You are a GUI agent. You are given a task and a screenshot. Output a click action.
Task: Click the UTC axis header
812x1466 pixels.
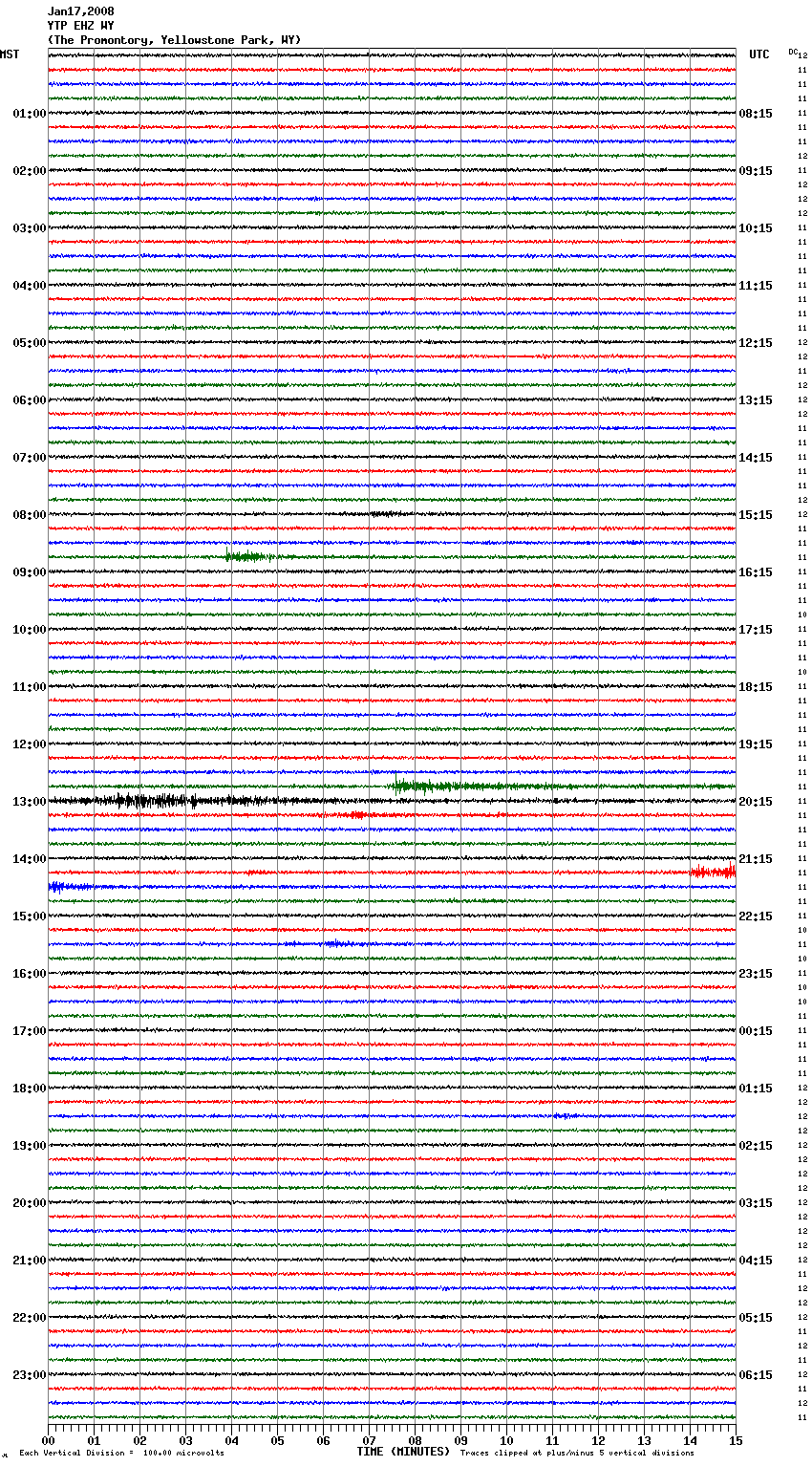pyautogui.click(x=759, y=54)
